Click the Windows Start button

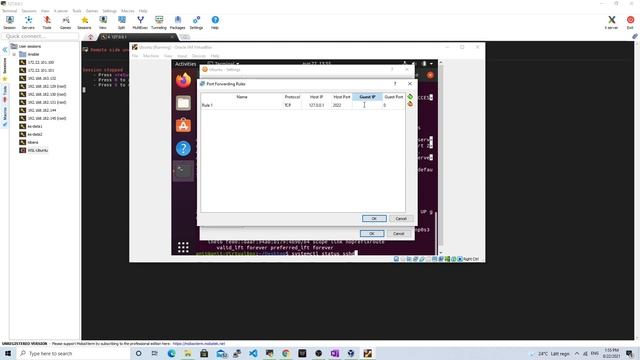(x=8, y=353)
